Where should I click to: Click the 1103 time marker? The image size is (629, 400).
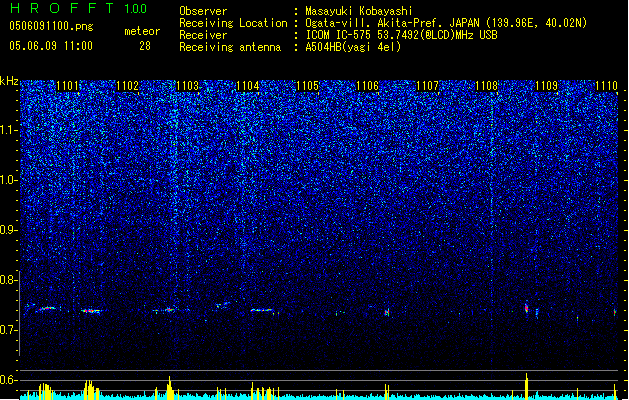[187, 86]
